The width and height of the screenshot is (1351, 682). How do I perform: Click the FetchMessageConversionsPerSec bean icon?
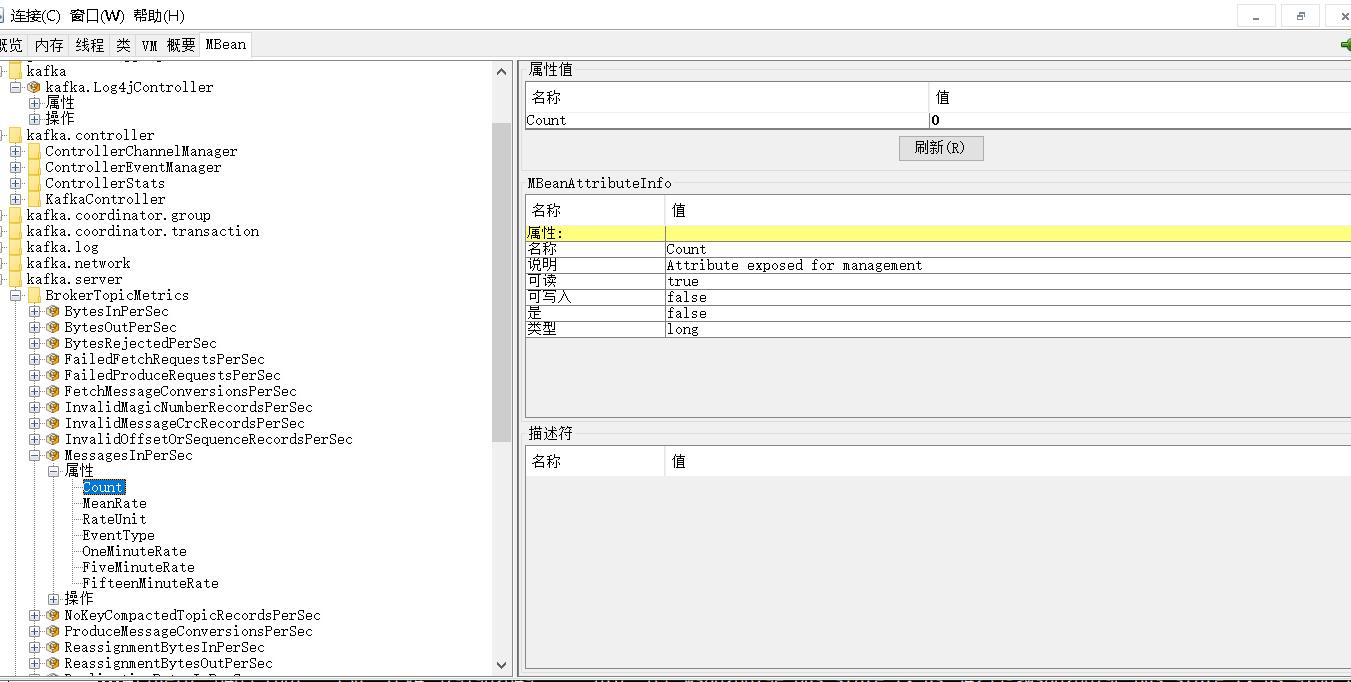point(53,391)
